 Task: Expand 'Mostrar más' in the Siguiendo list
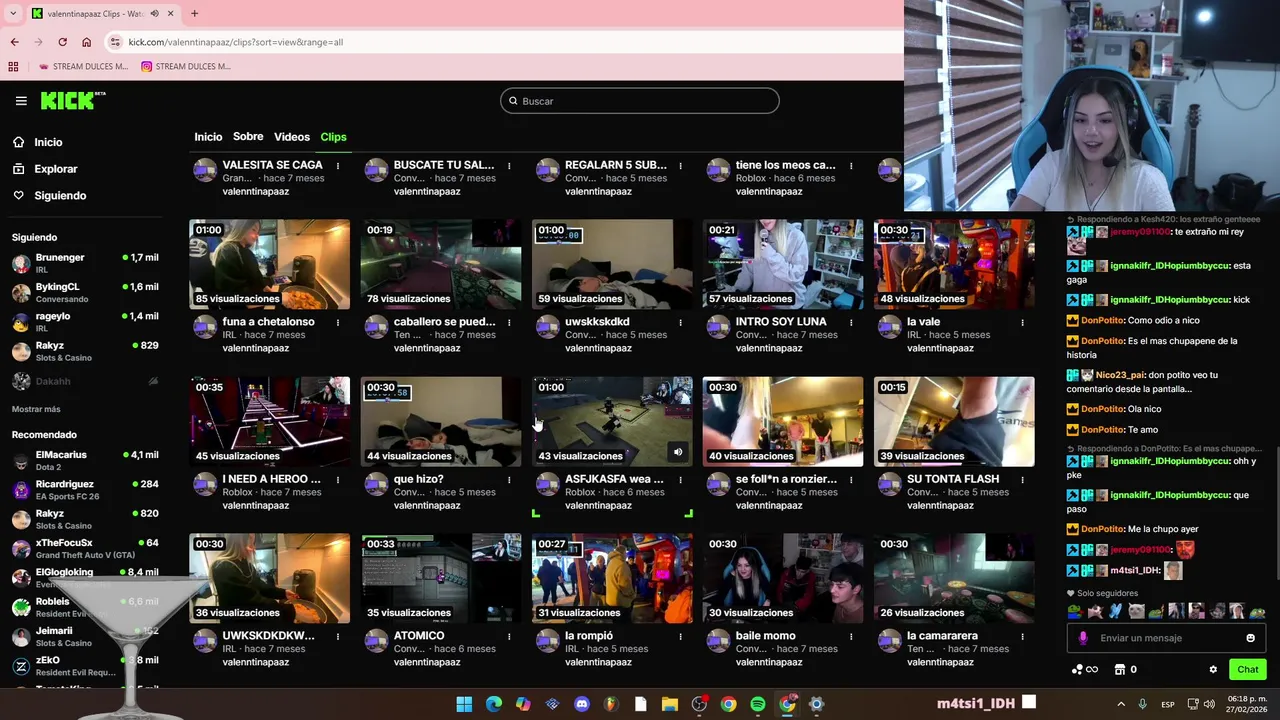click(36, 409)
